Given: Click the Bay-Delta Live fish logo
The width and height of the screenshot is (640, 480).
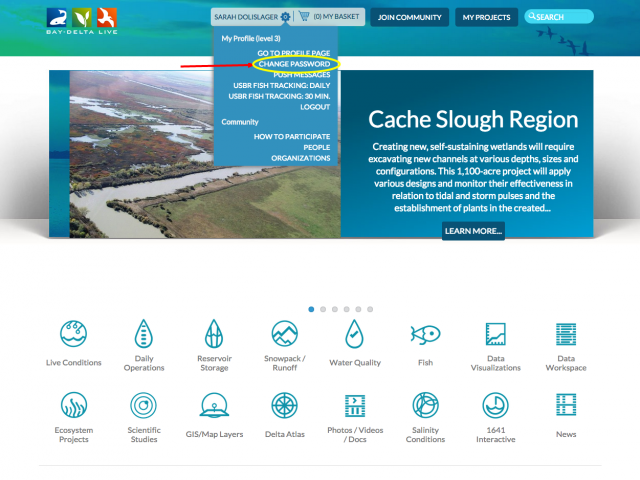Looking at the screenshot, I should (x=57, y=18).
